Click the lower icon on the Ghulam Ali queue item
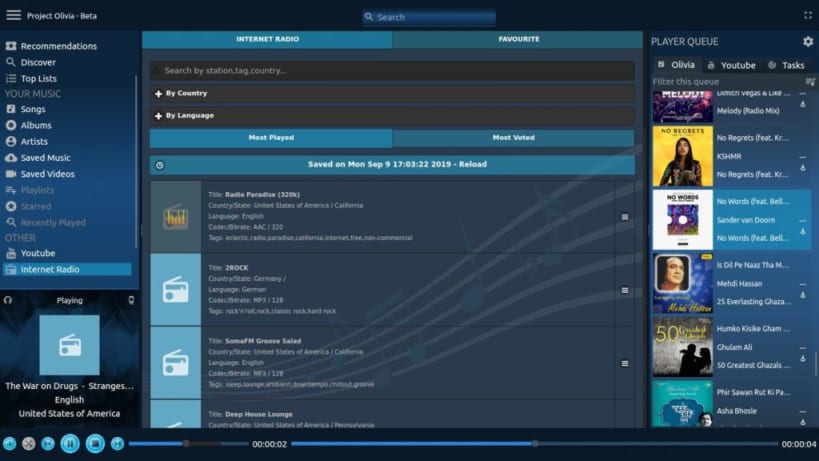This screenshot has height=461, width=819. click(803, 359)
